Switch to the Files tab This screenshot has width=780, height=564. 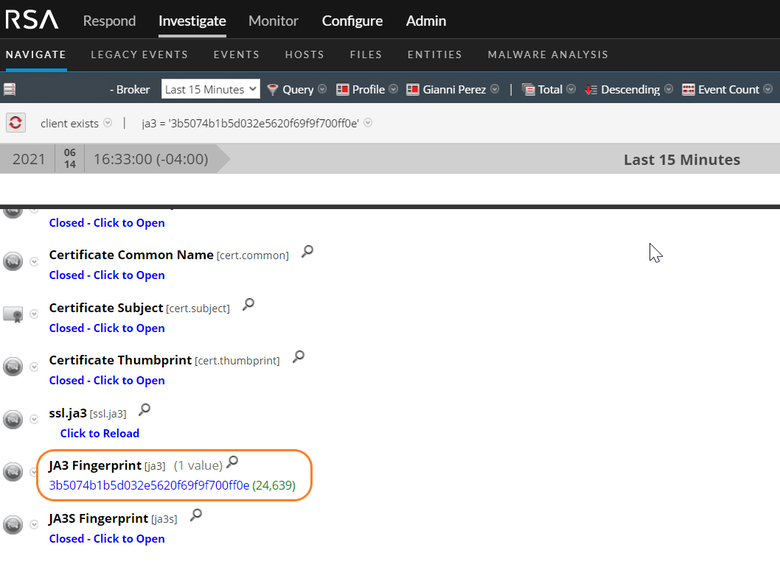click(x=366, y=55)
